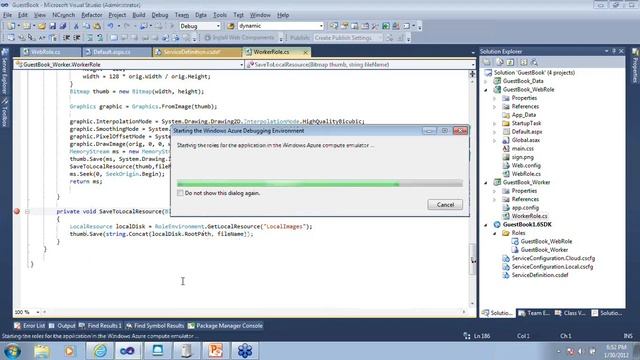Image resolution: width=640 pixels, height=360 pixels.
Task: Click the Refresh icon in Solution Explorer toolbar
Action: (510, 62)
